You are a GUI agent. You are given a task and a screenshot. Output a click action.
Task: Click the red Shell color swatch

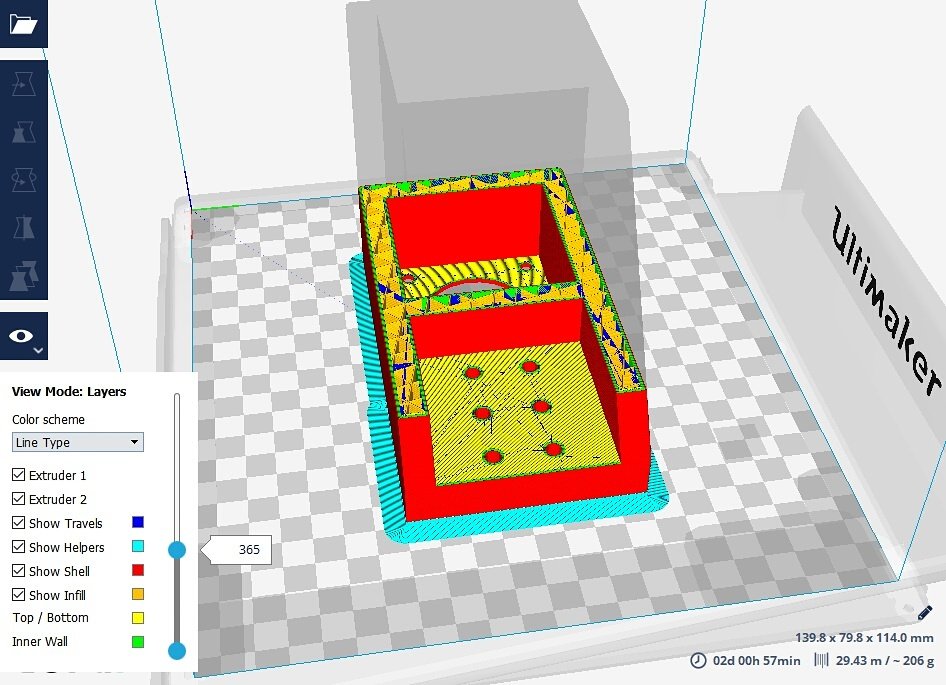coord(138,570)
